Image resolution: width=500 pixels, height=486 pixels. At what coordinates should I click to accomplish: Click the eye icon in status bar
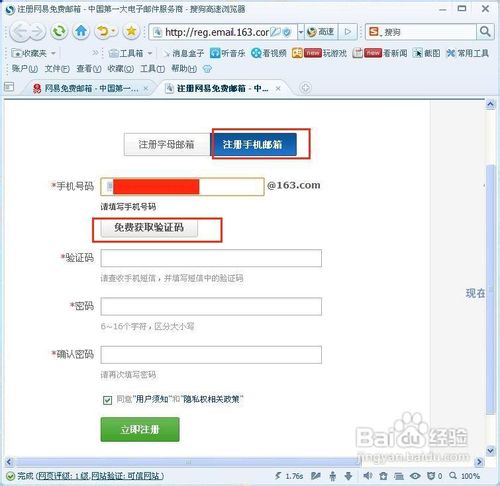(x=415, y=476)
